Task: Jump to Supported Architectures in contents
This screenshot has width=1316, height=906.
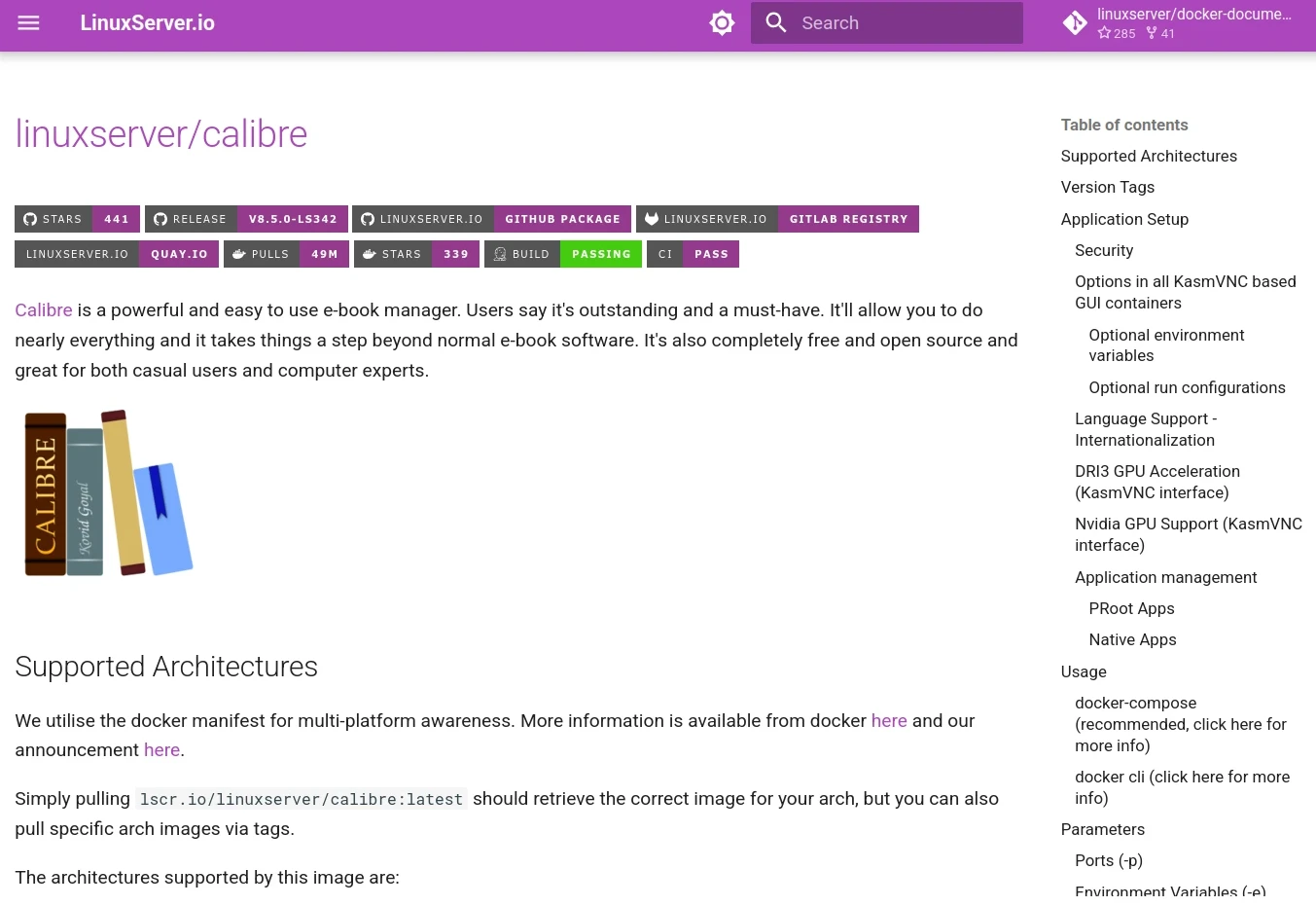Action: (x=1149, y=157)
